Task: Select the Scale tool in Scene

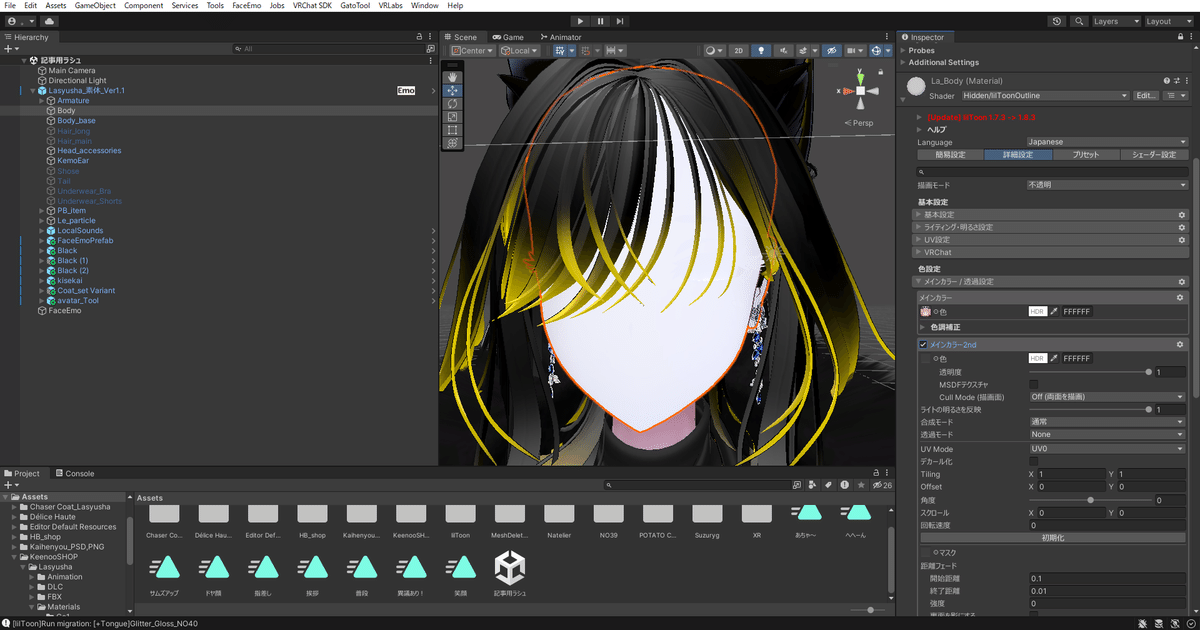Action: point(452,117)
